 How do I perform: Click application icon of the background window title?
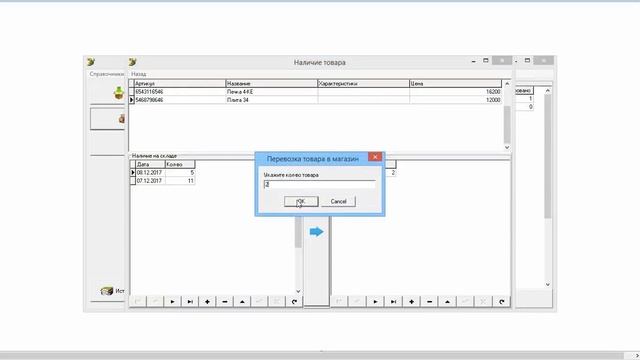[x=91, y=62]
